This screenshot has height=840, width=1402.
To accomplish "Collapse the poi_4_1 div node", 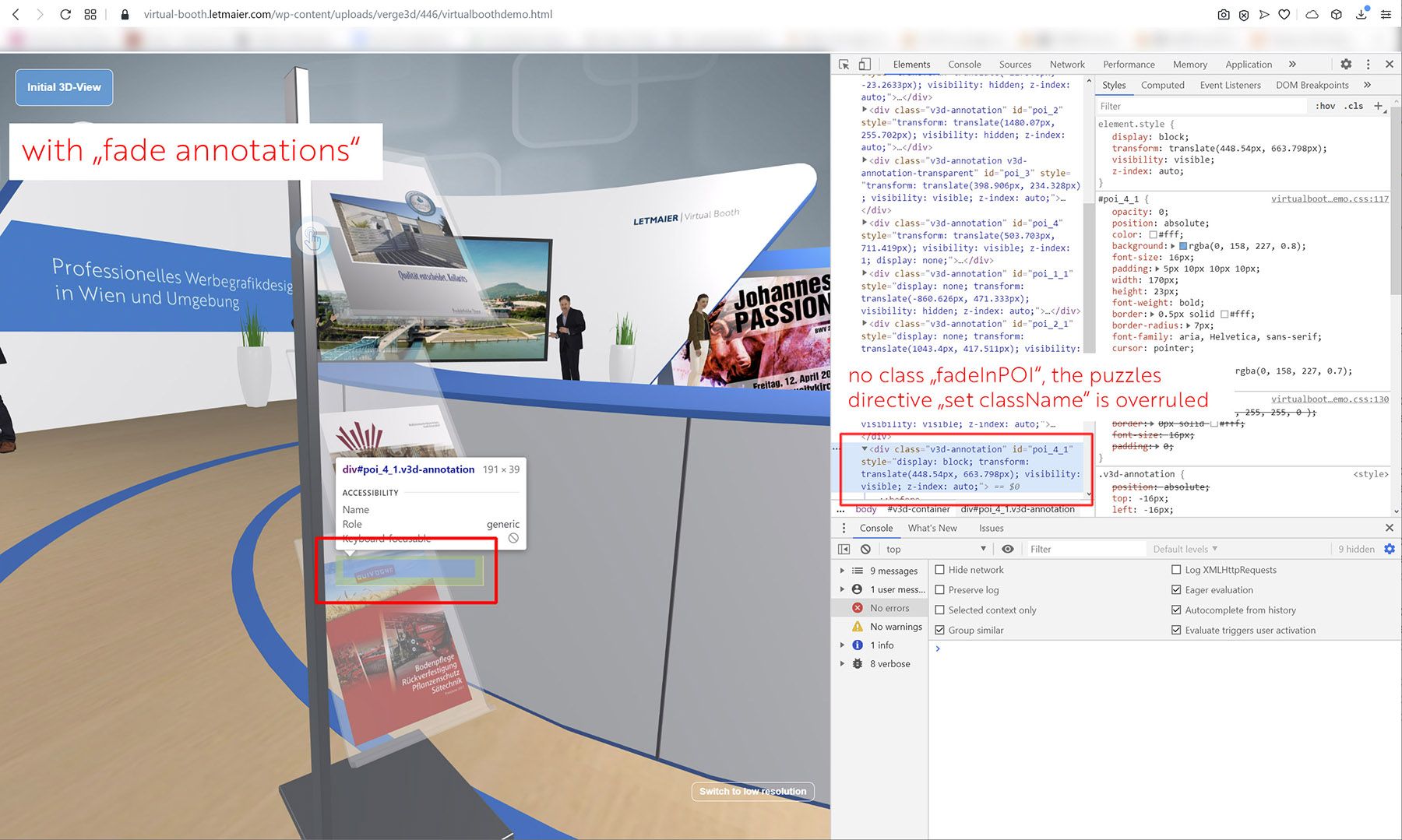I will pos(865,449).
